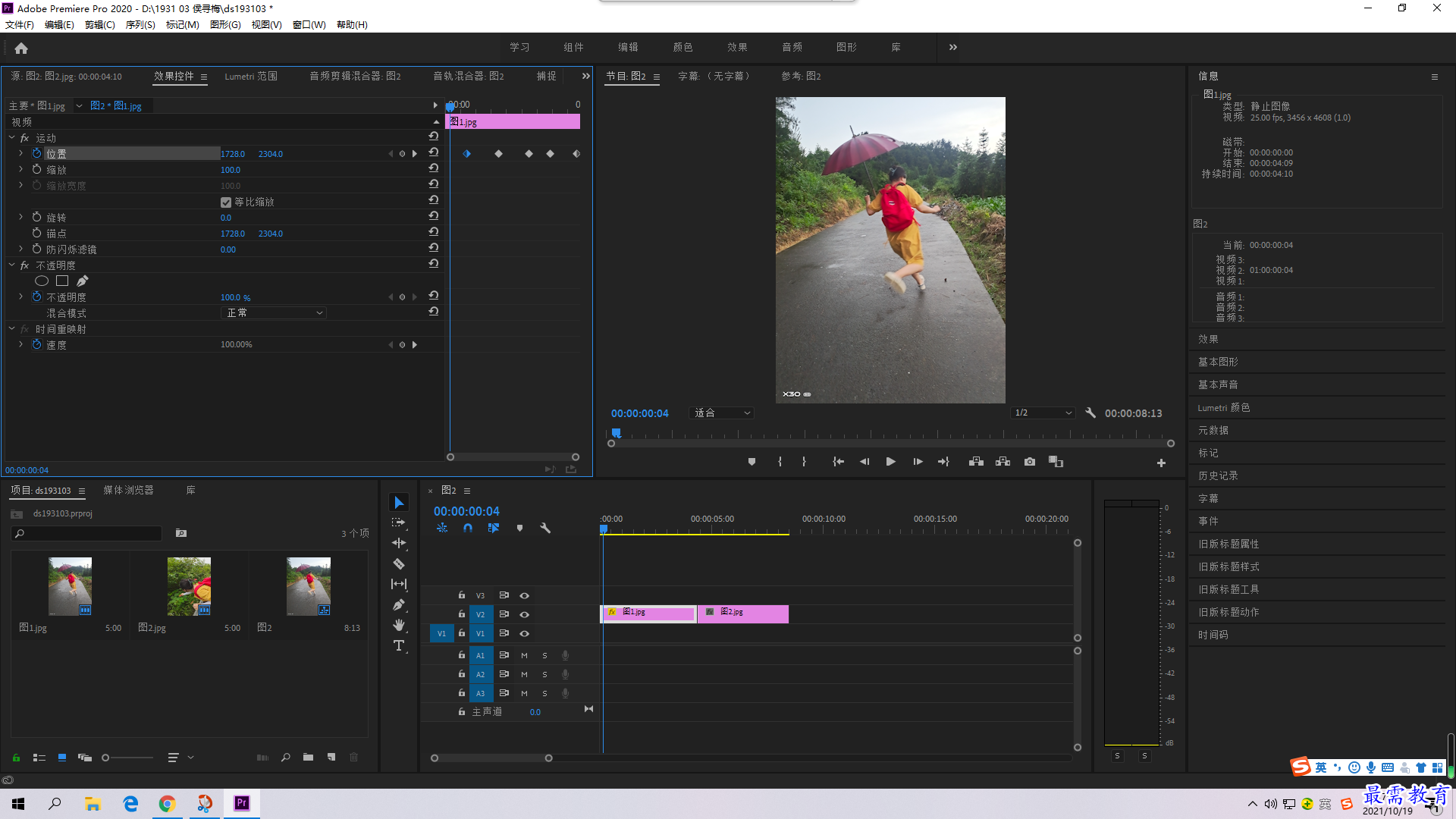
Task: Select the Track Select Forward tool
Action: (x=399, y=522)
